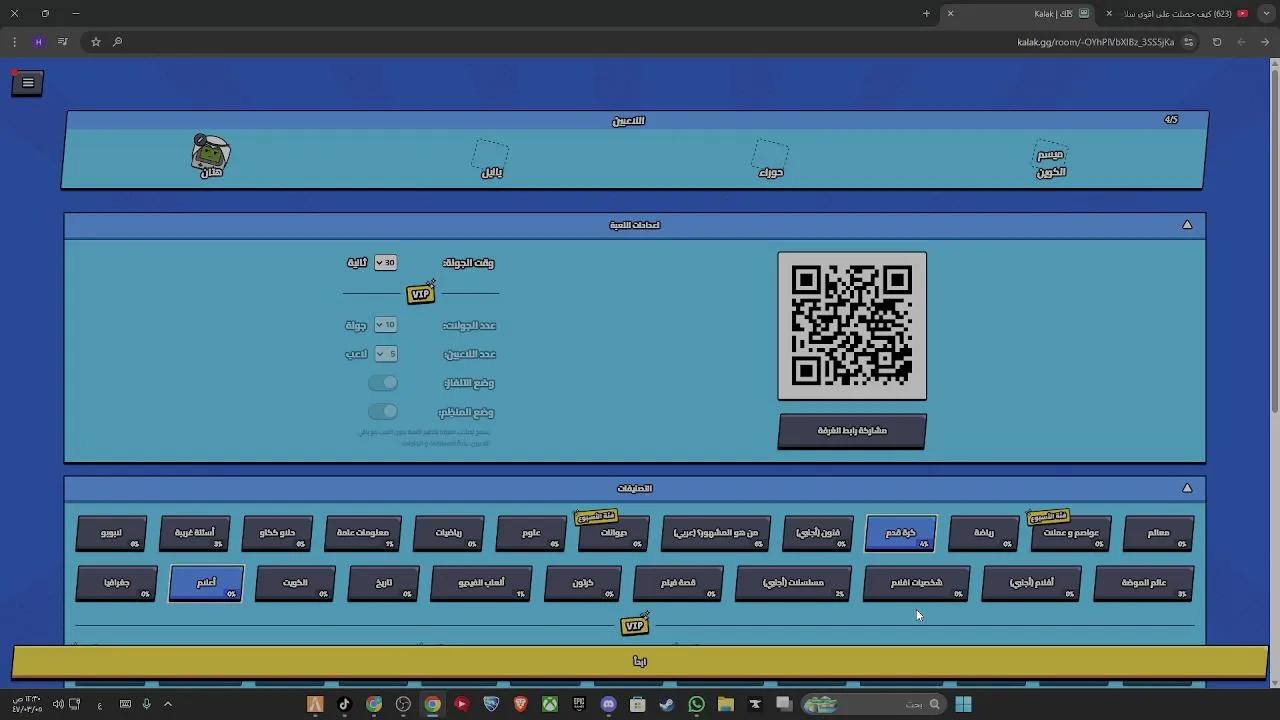Click the volume icon in the system tray
The image size is (1280, 720).
(x=58, y=704)
